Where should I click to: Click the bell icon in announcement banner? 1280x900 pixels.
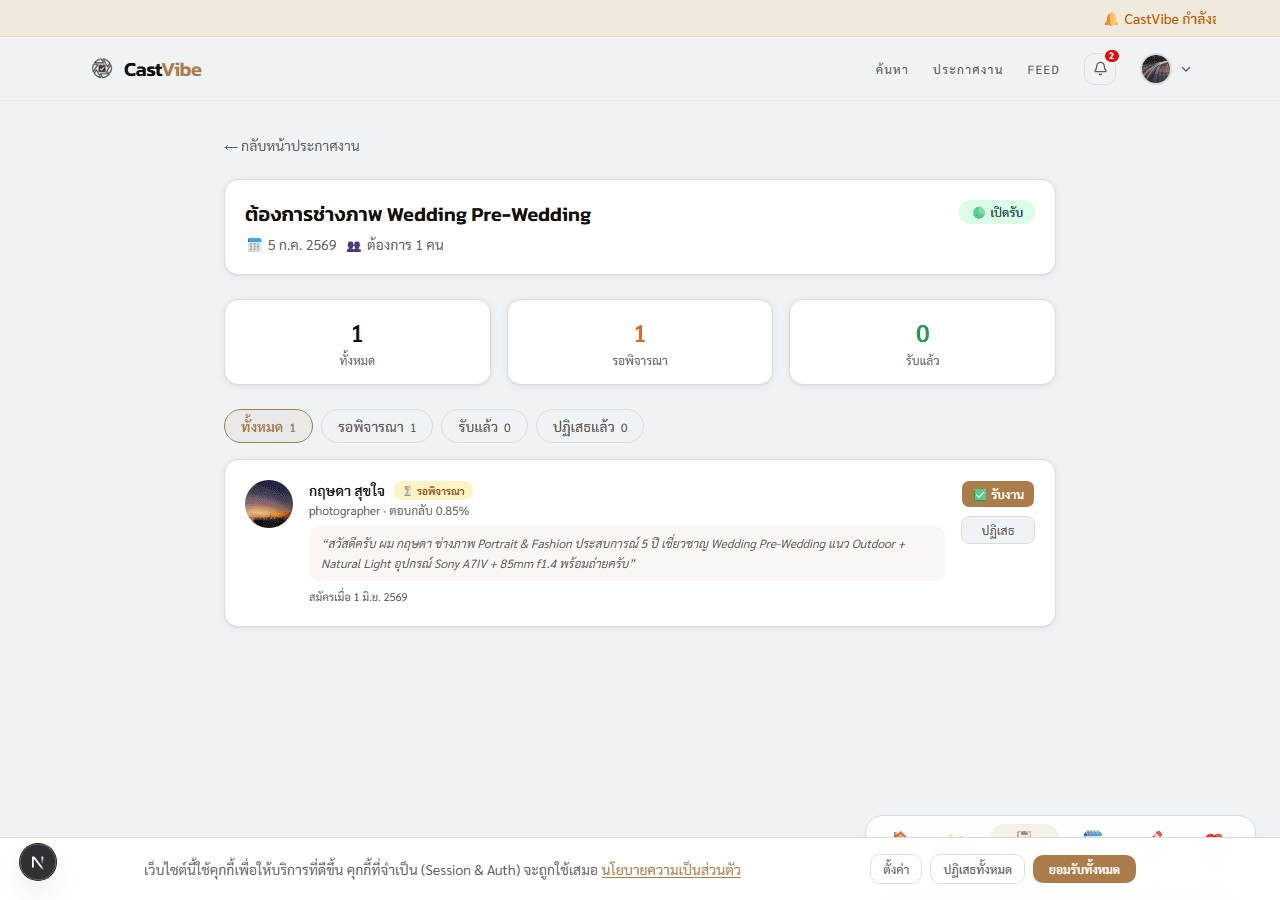[1111, 19]
